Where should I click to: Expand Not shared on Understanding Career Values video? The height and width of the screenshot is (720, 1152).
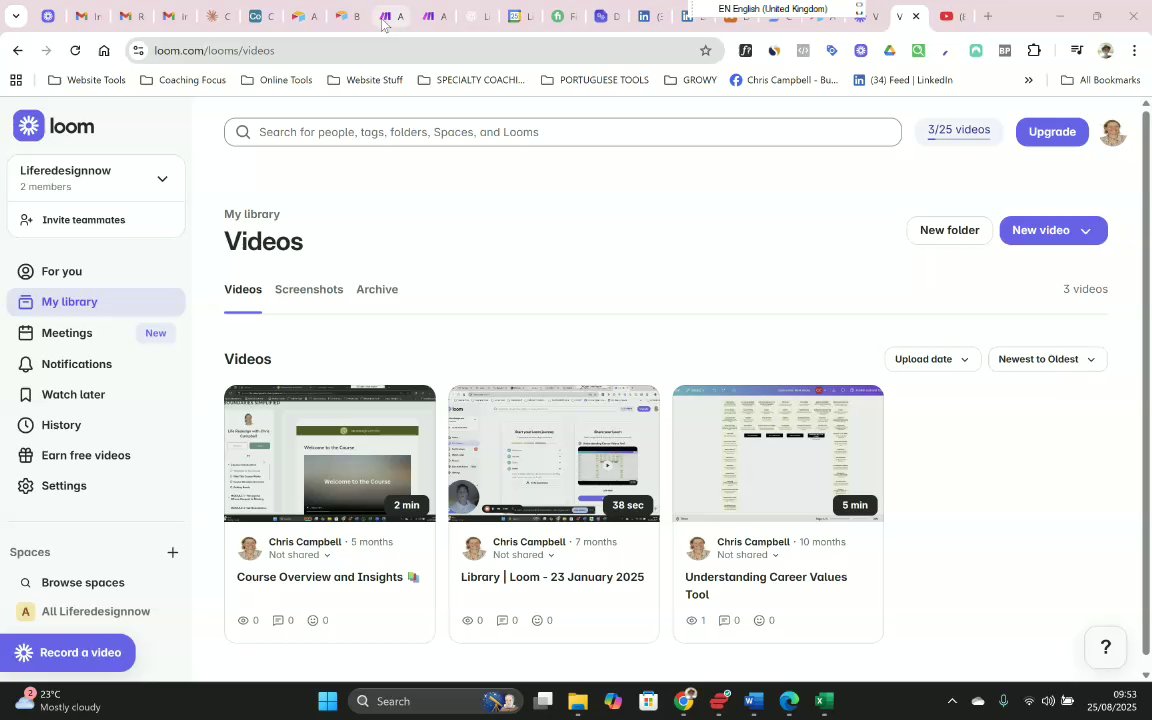tap(747, 555)
